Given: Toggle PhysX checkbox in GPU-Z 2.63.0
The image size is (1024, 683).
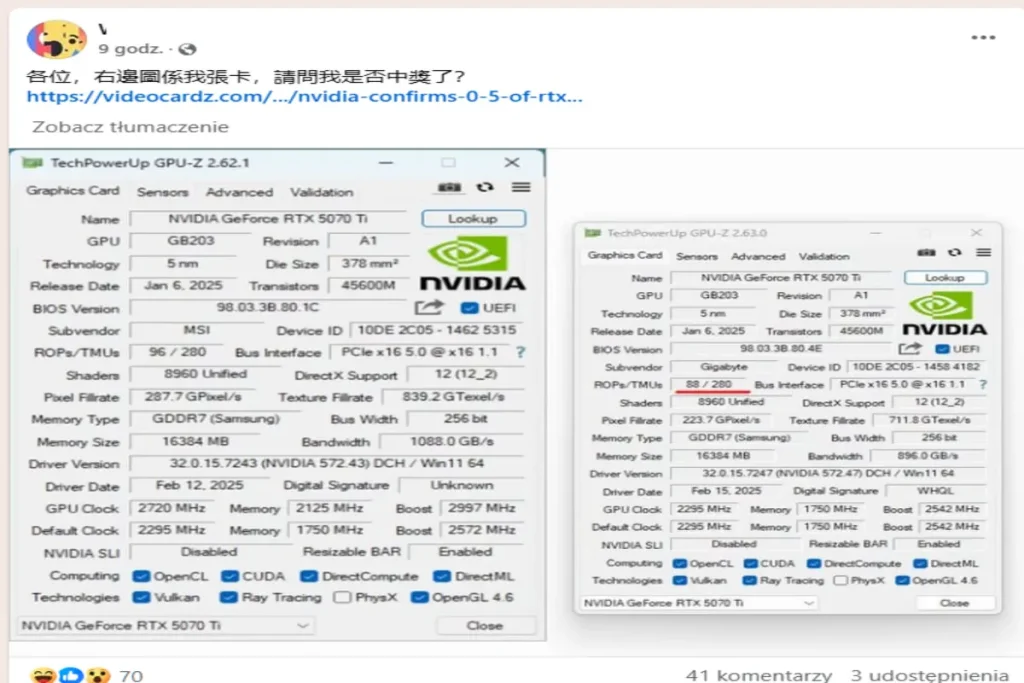Looking at the screenshot, I should click(840, 580).
